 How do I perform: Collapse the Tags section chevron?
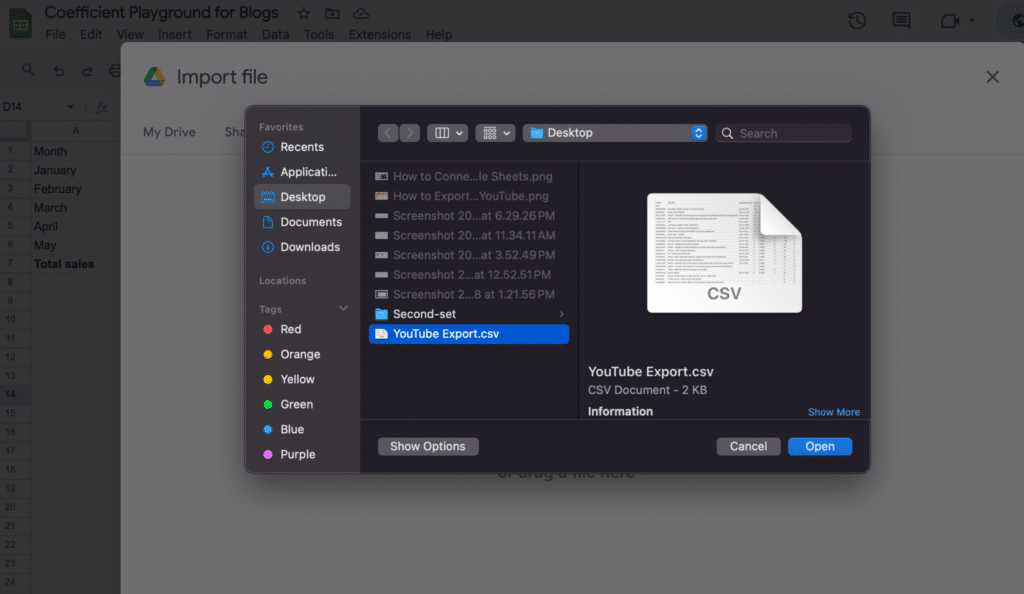(x=343, y=308)
